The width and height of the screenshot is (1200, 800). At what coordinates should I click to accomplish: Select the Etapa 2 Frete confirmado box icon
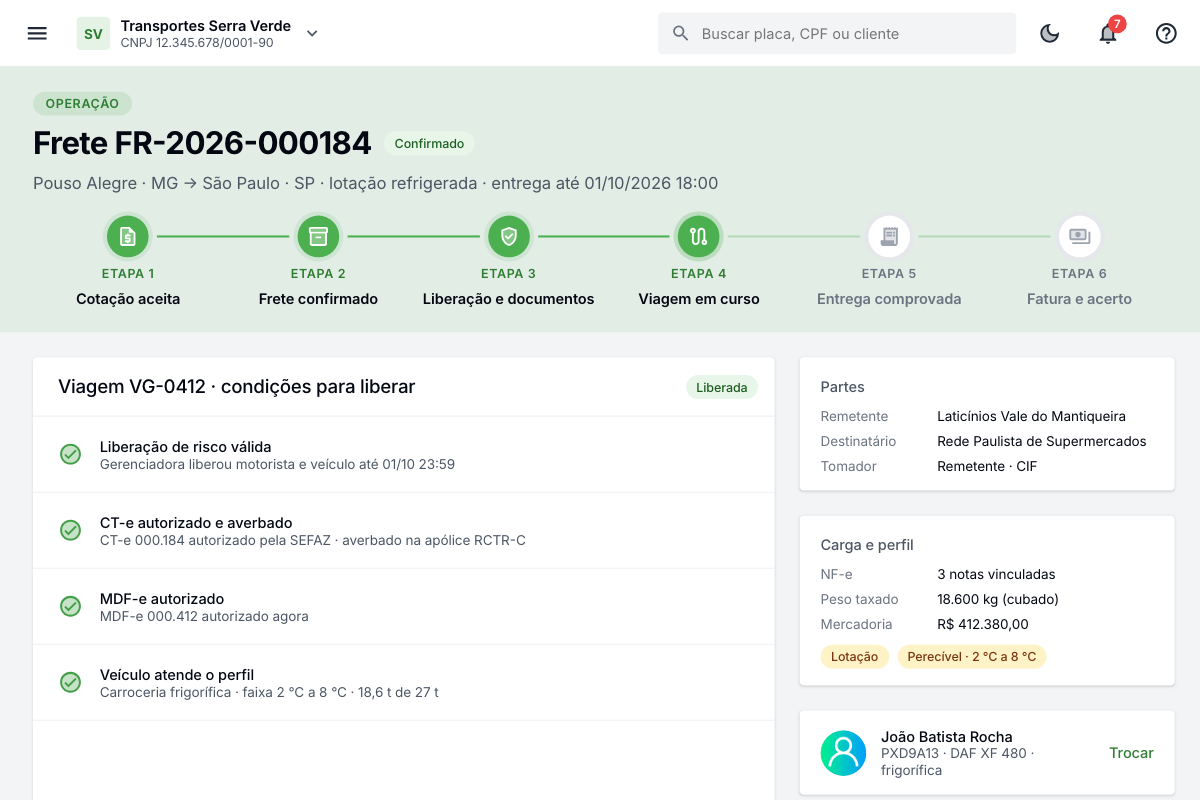coord(318,237)
